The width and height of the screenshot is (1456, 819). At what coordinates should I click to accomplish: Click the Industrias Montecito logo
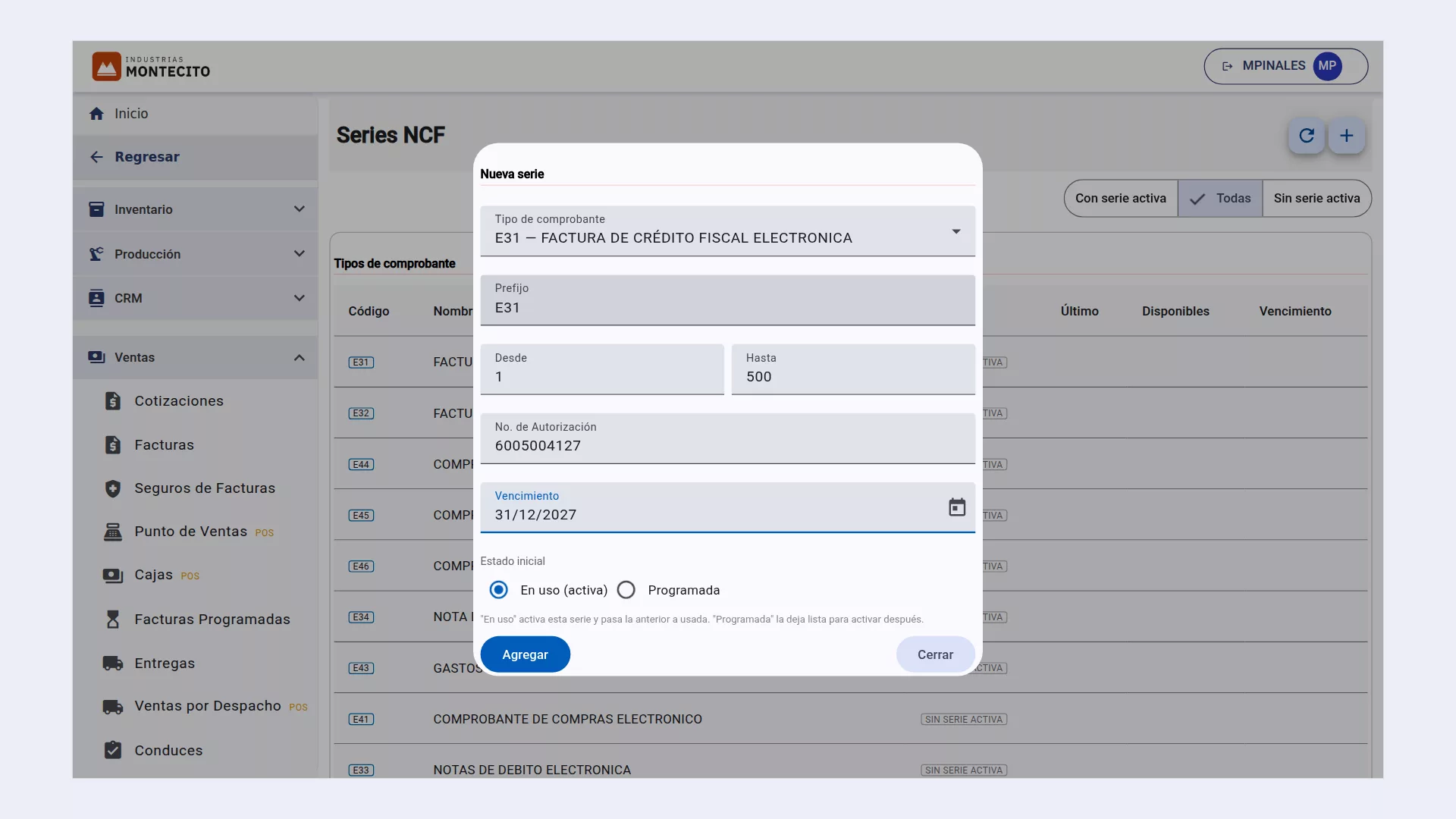tap(152, 67)
